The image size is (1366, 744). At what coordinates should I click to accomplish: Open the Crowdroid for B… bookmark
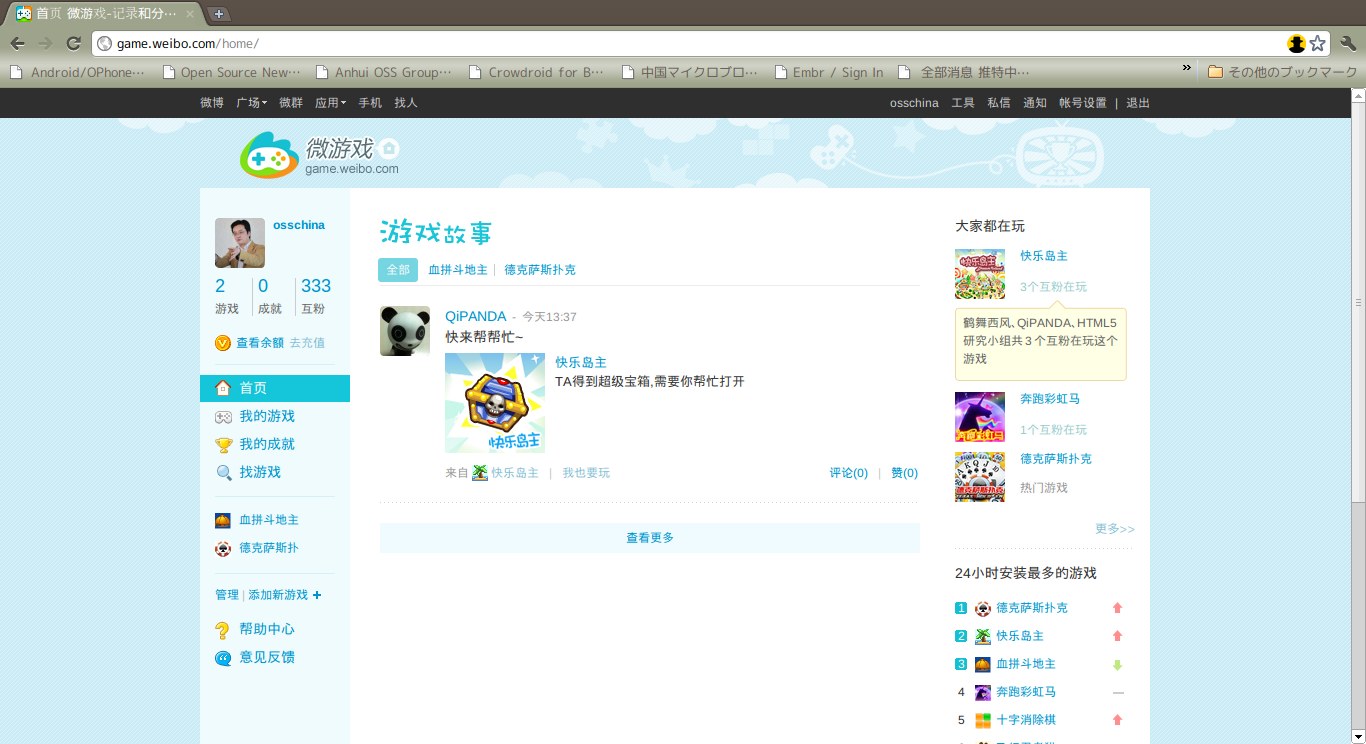[536, 72]
